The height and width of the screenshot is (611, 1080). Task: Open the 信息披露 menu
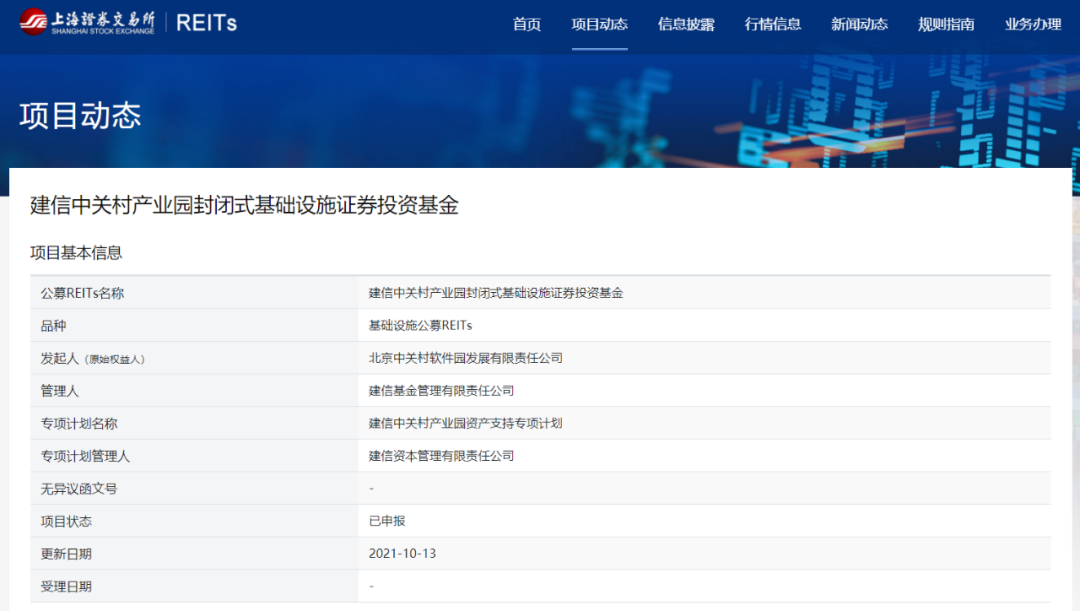tap(686, 24)
